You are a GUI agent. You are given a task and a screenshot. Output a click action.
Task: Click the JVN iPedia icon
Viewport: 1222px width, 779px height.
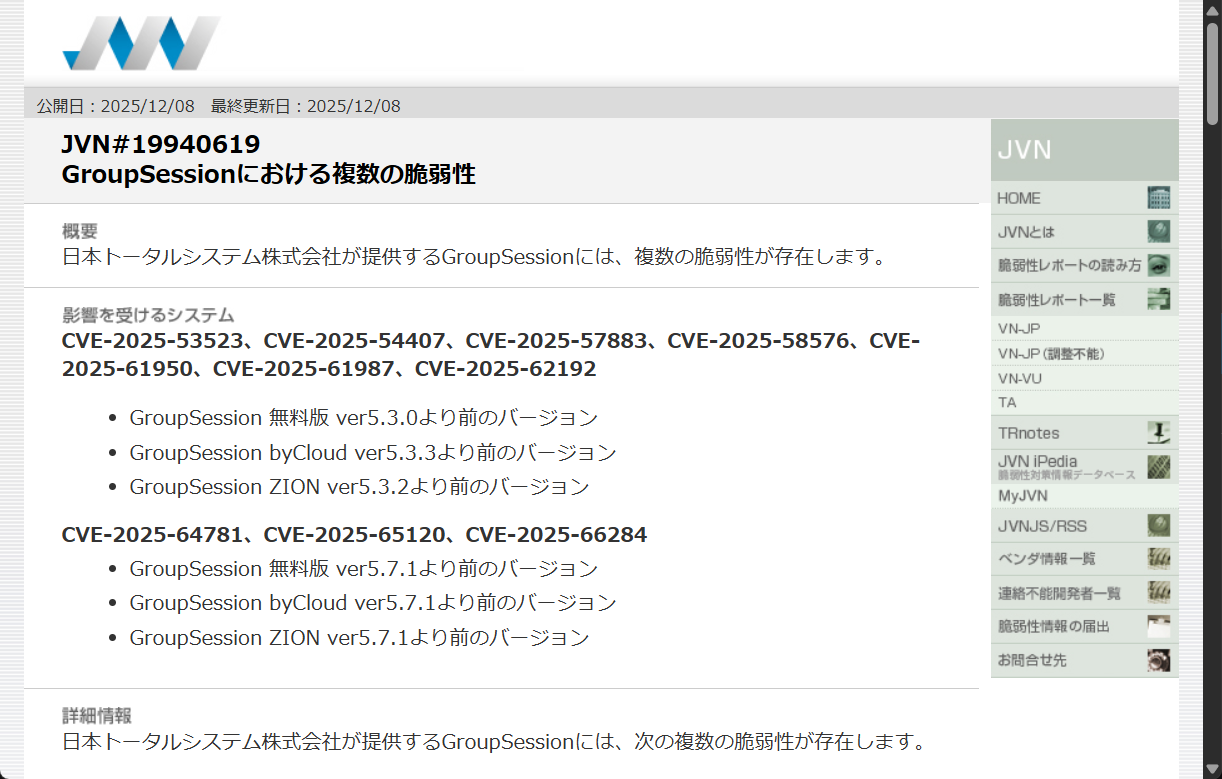[x=1158, y=467]
